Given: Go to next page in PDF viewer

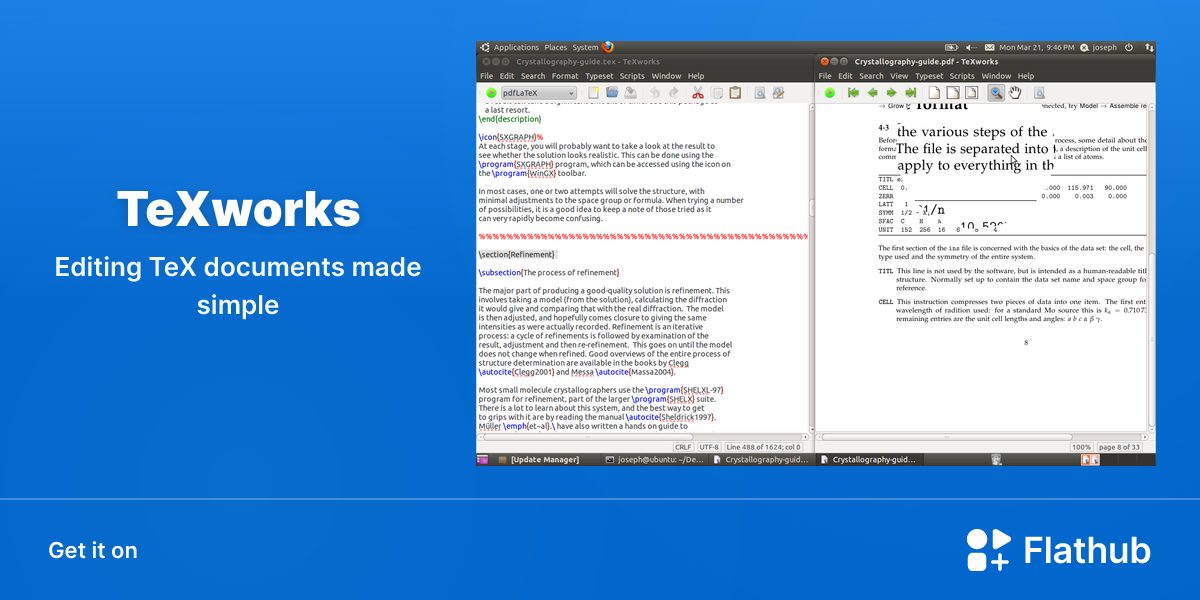Looking at the screenshot, I should (890, 93).
